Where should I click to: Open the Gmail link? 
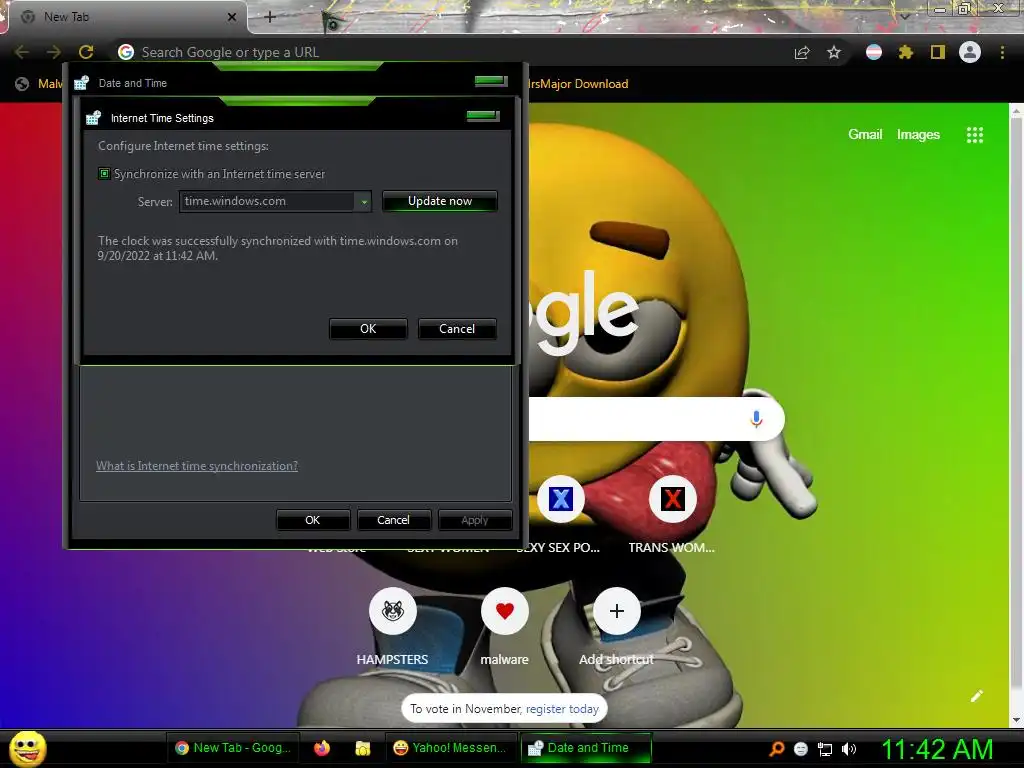(865, 135)
